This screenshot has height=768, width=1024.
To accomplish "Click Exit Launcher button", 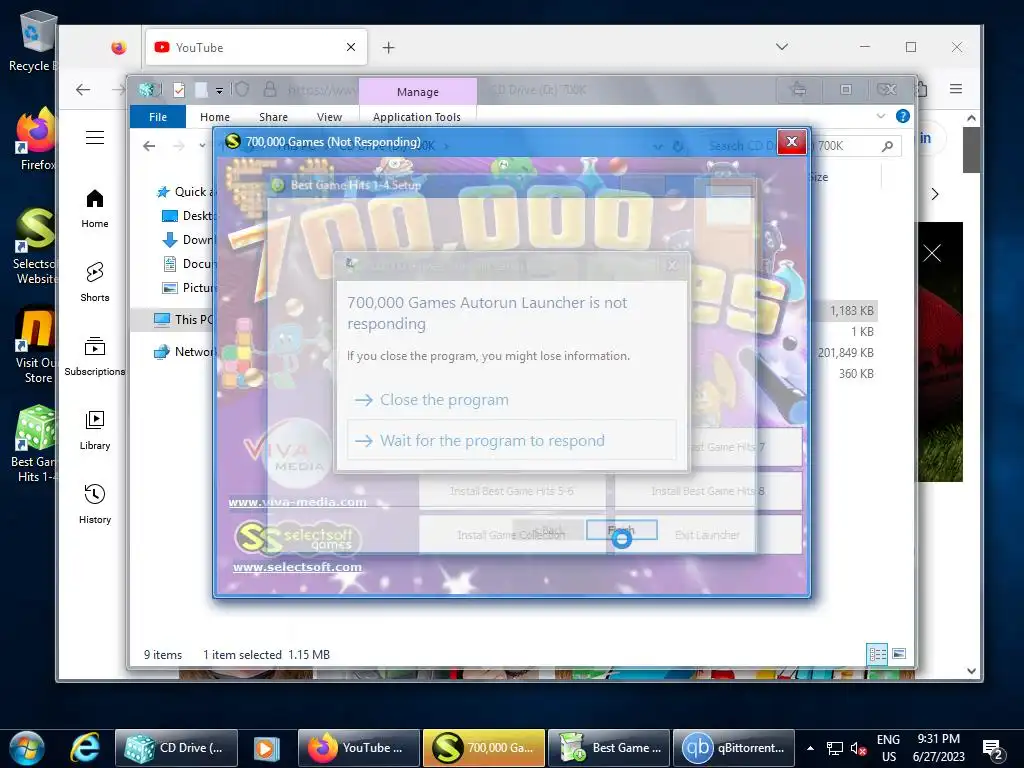I will (707, 535).
